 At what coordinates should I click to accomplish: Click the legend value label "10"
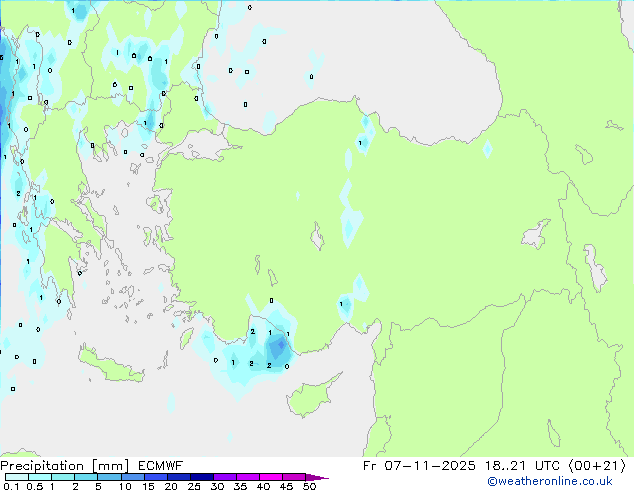click(125, 486)
